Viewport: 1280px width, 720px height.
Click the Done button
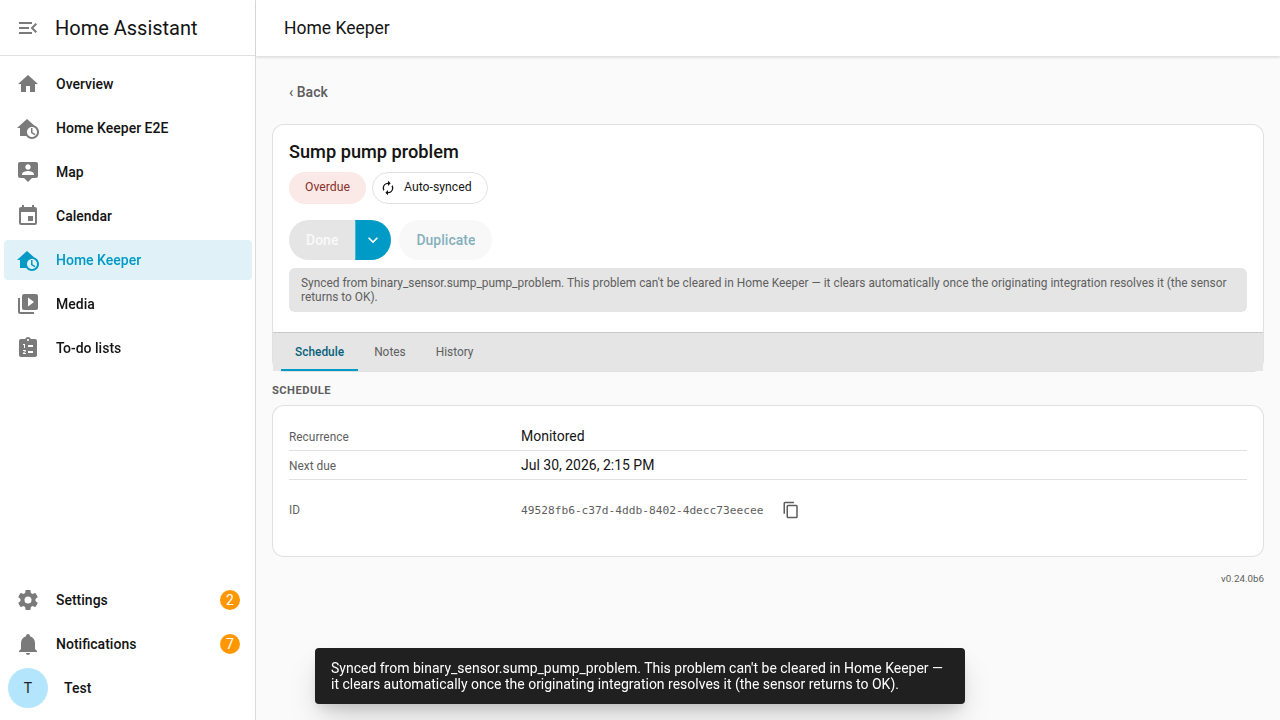point(322,240)
